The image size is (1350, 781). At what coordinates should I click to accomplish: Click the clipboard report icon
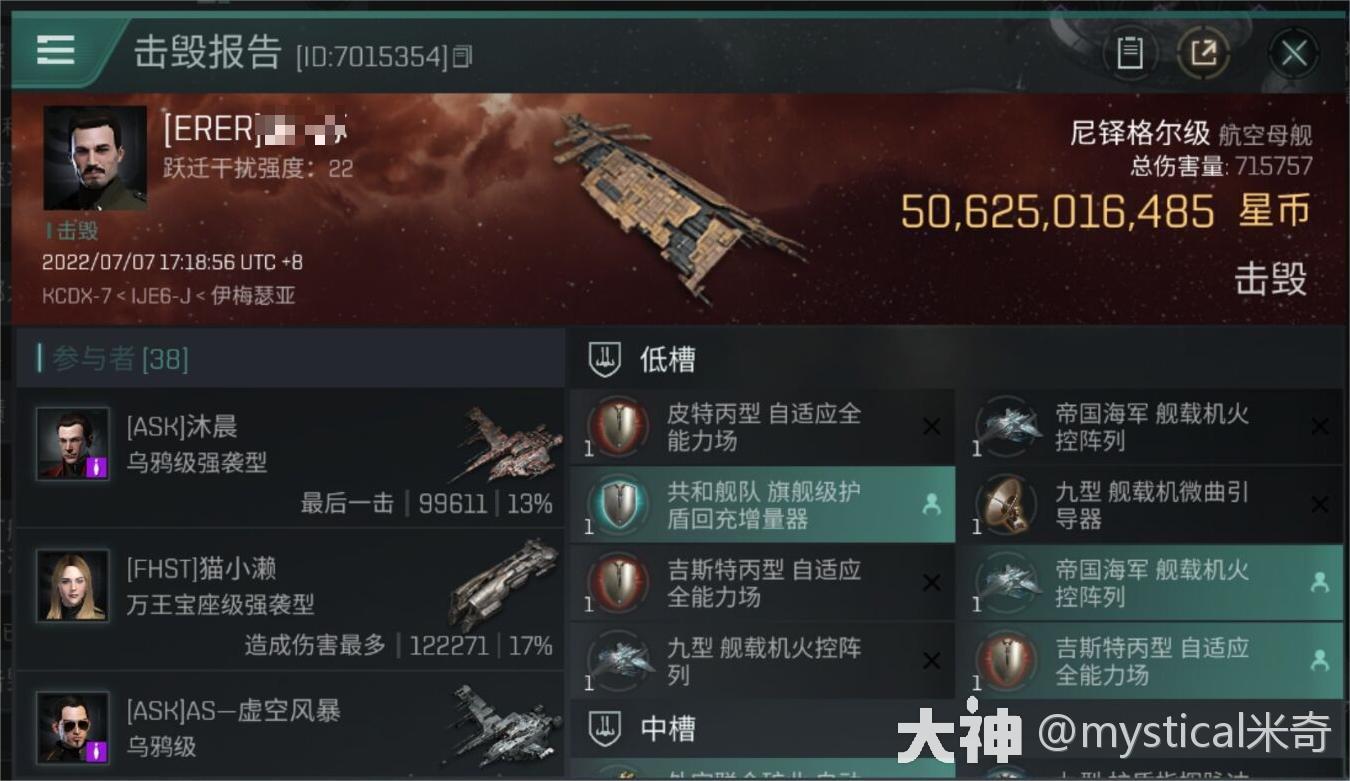1130,53
